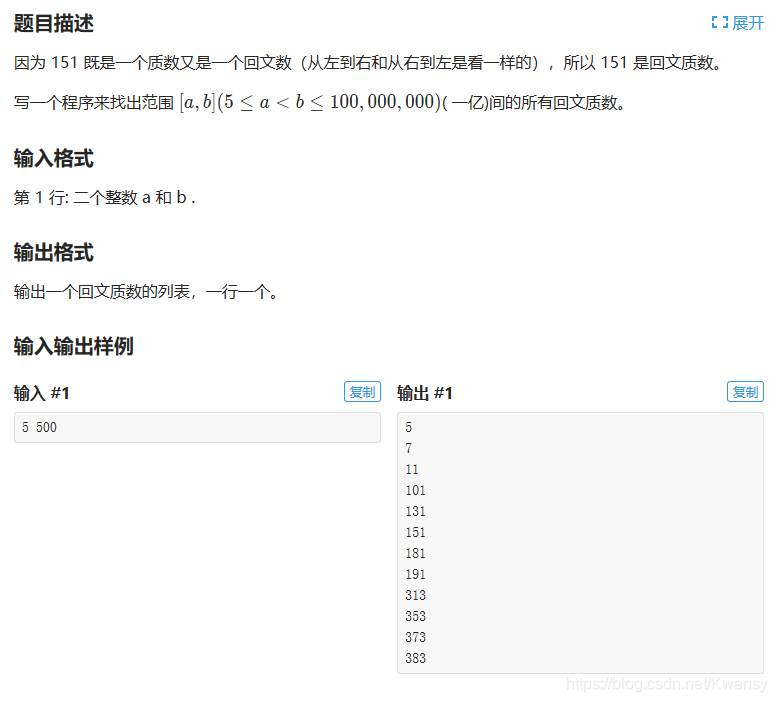This screenshot has height=702, width=777.
Task: Click output value 11
Action: (412, 470)
